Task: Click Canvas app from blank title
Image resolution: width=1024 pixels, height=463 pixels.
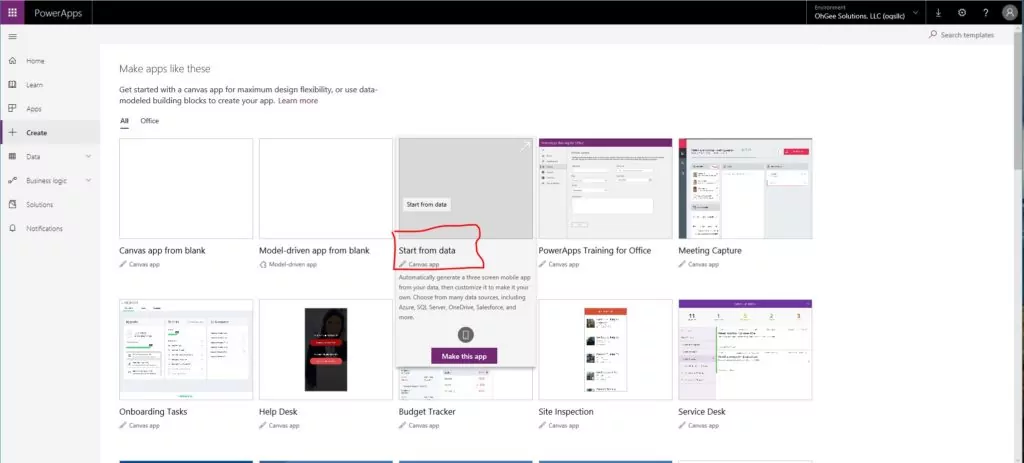Action: tap(163, 250)
